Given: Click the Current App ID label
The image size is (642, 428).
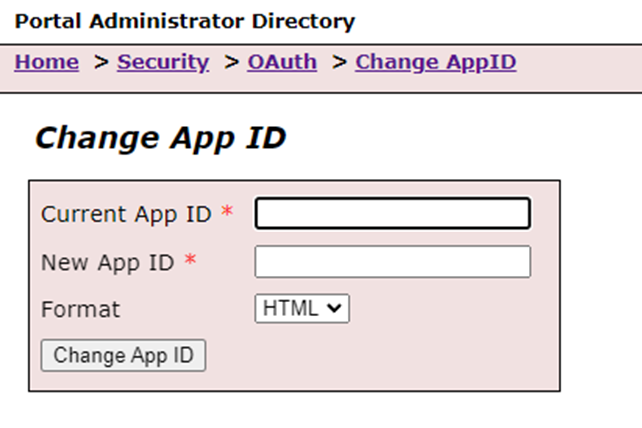Looking at the screenshot, I should click(x=126, y=214).
